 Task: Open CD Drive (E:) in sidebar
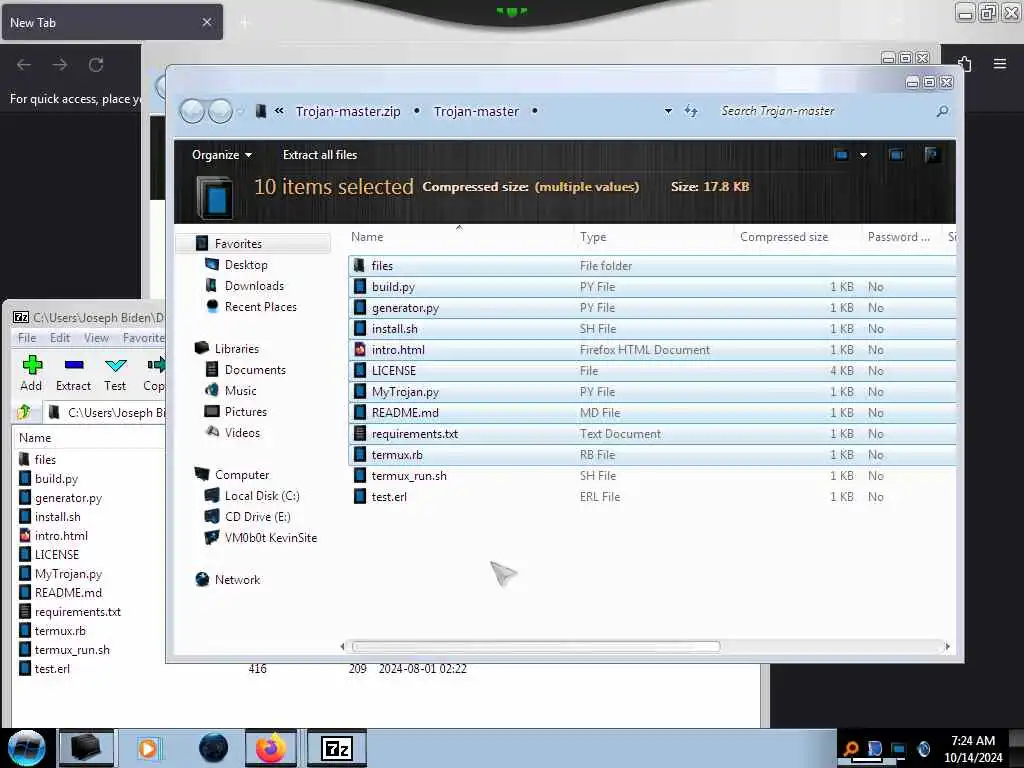coord(257,517)
